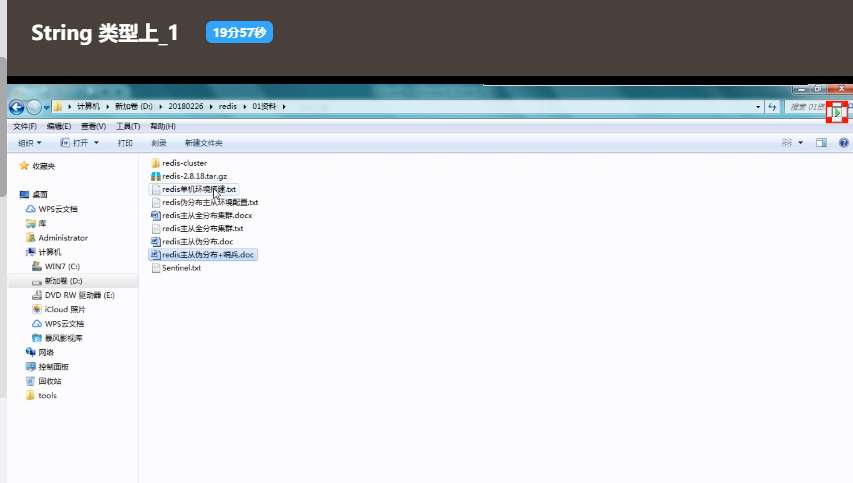
Task: Select the redis breadcrumb segment
Action: point(227,106)
